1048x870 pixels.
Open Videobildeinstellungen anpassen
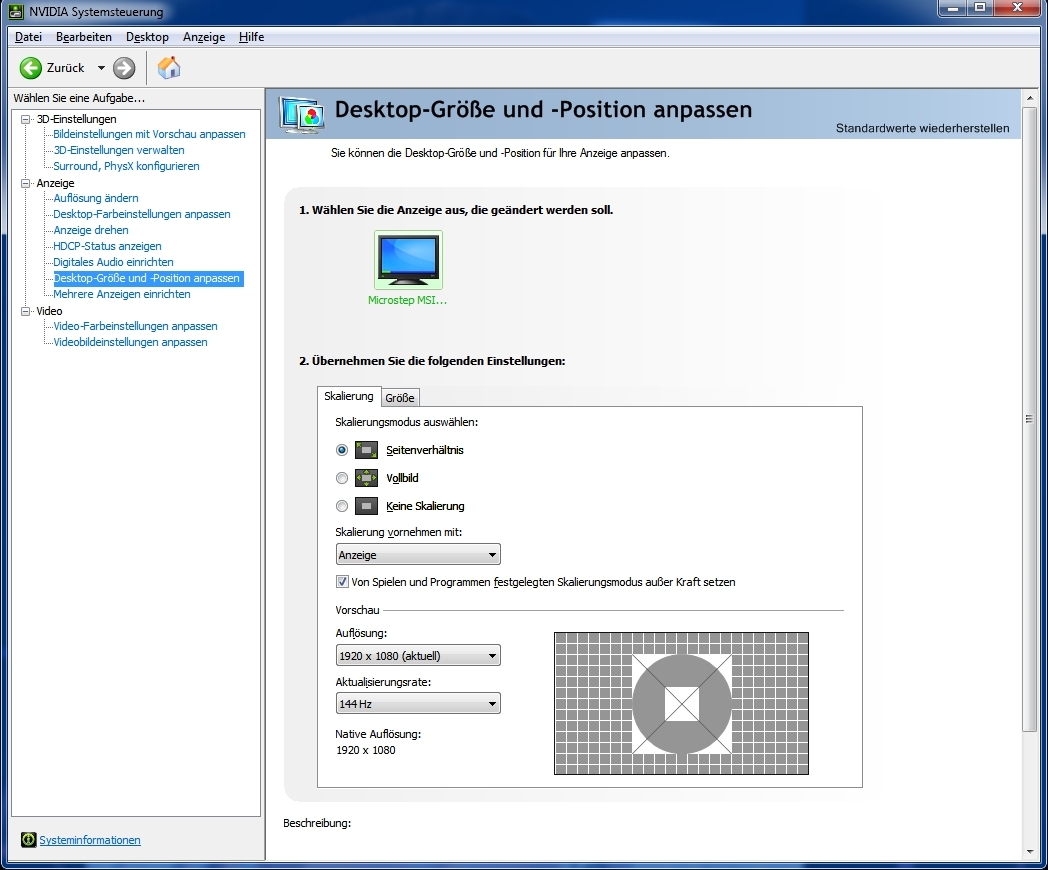(x=130, y=342)
